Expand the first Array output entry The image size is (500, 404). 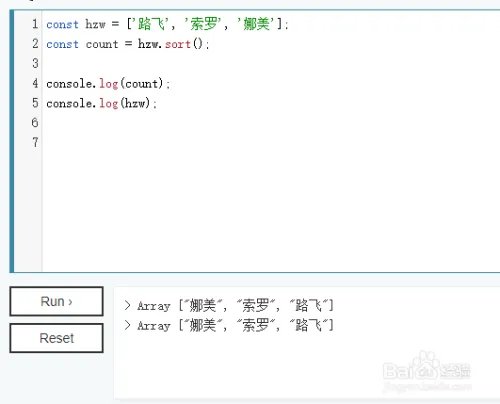tap(127, 305)
